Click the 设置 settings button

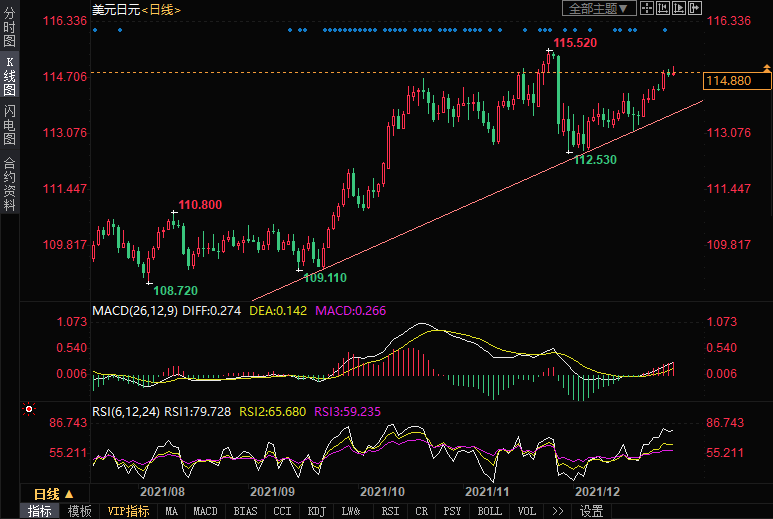(592, 511)
